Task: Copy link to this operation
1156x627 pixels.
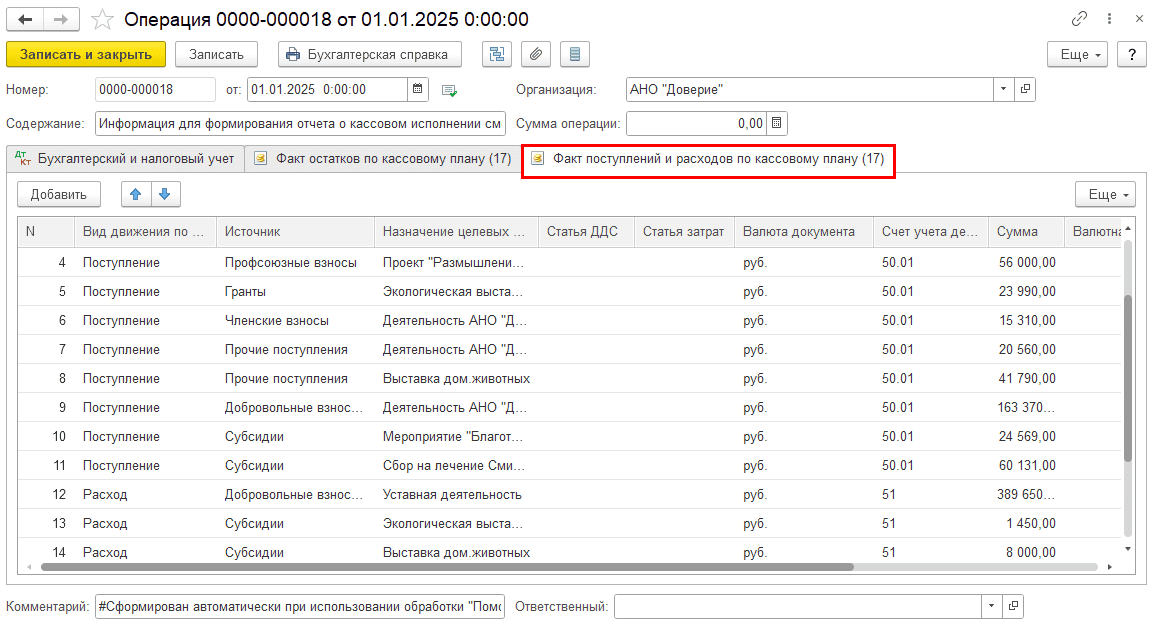Action: [x=1079, y=19]
